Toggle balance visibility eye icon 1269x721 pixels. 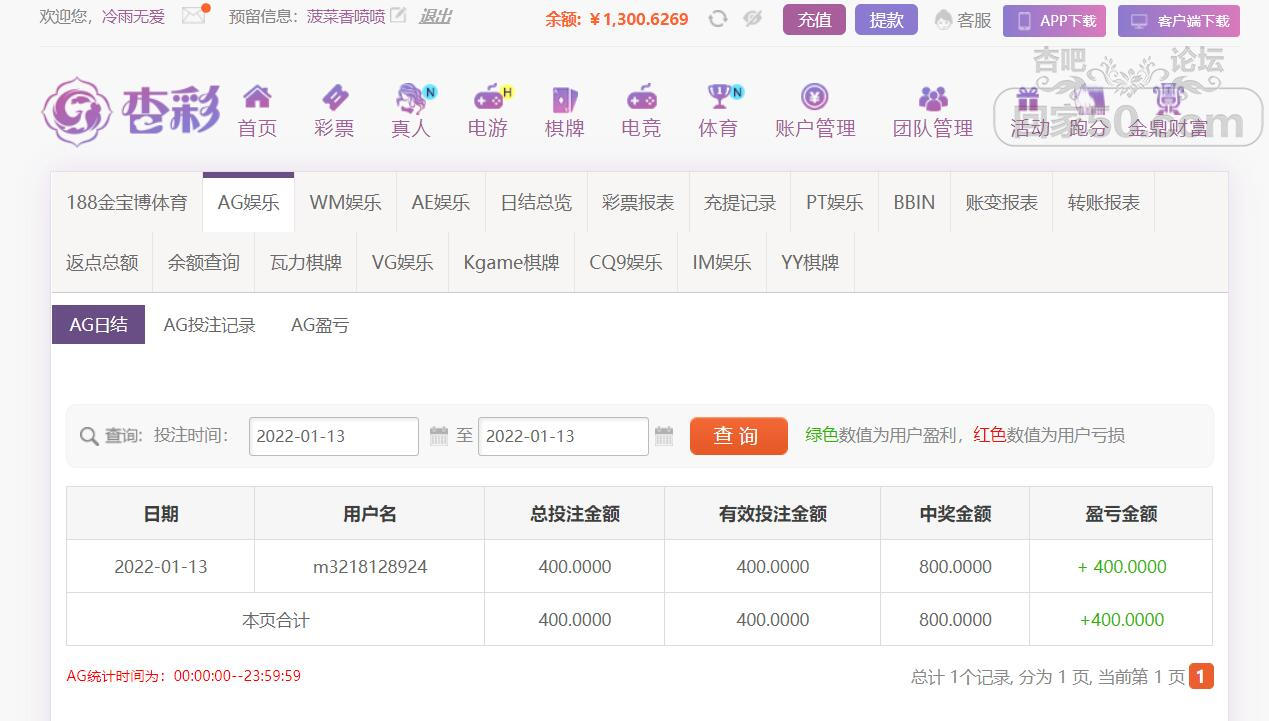click(x=753, y=18)
